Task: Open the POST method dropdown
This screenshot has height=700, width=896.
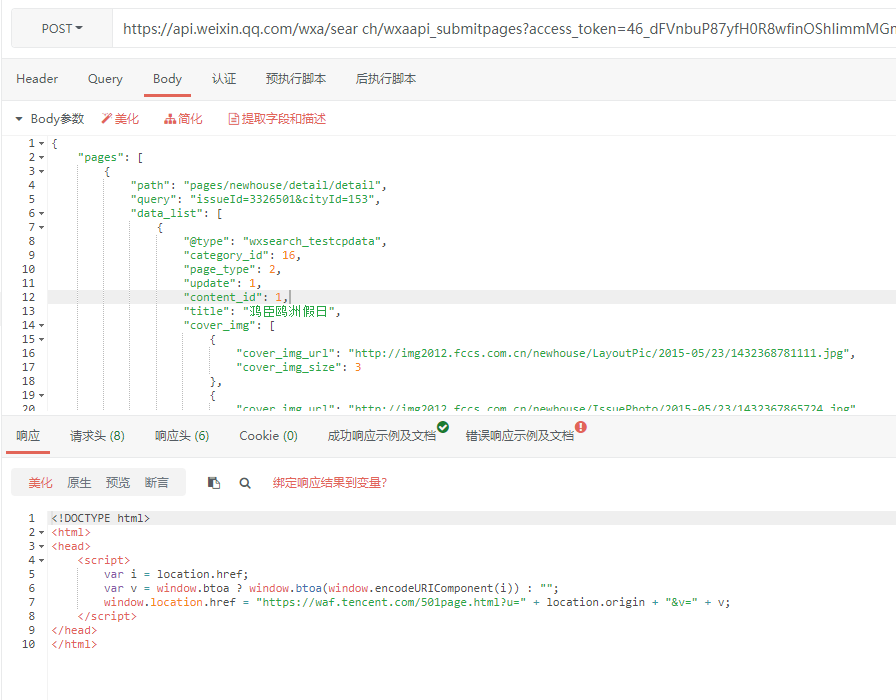Action: pyautogui.click(x=62, y=29)
